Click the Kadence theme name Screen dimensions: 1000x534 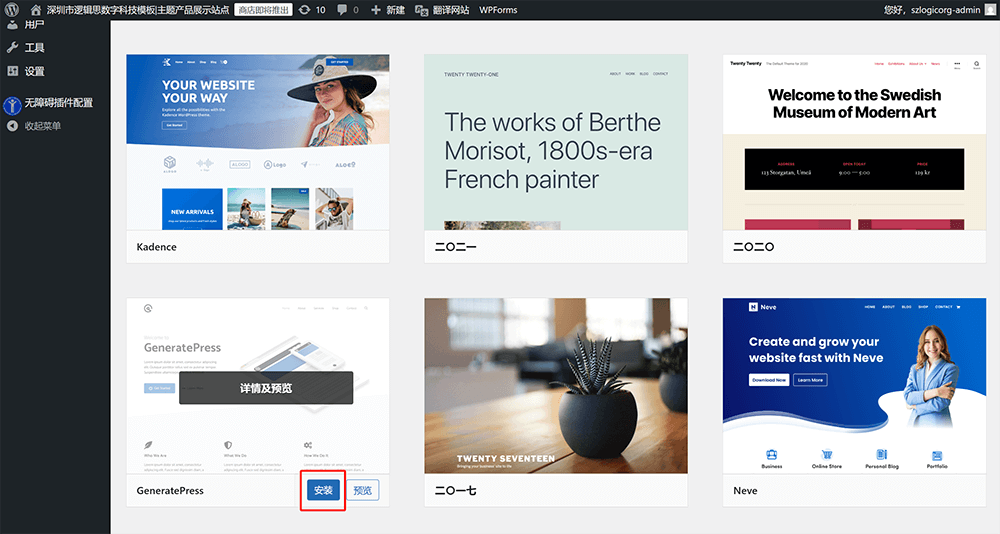coord(156,247)
